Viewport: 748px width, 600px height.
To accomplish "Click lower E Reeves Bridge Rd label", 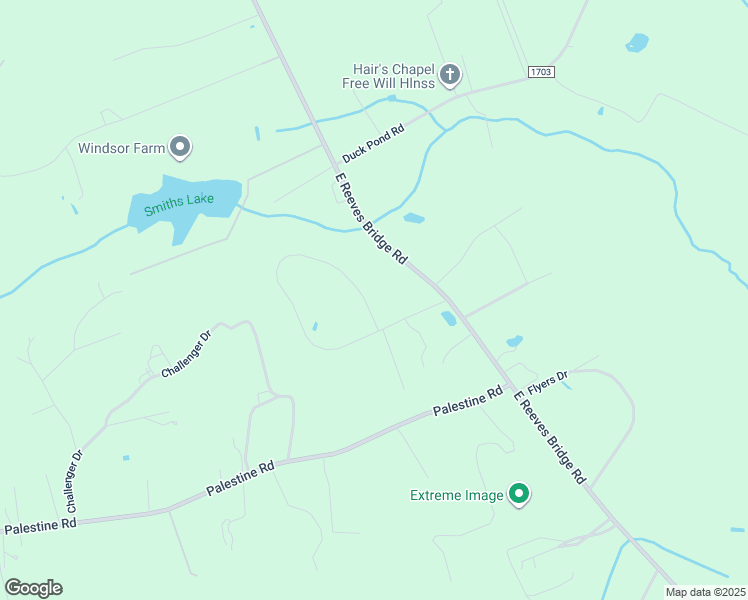I will tap(549, 437).
